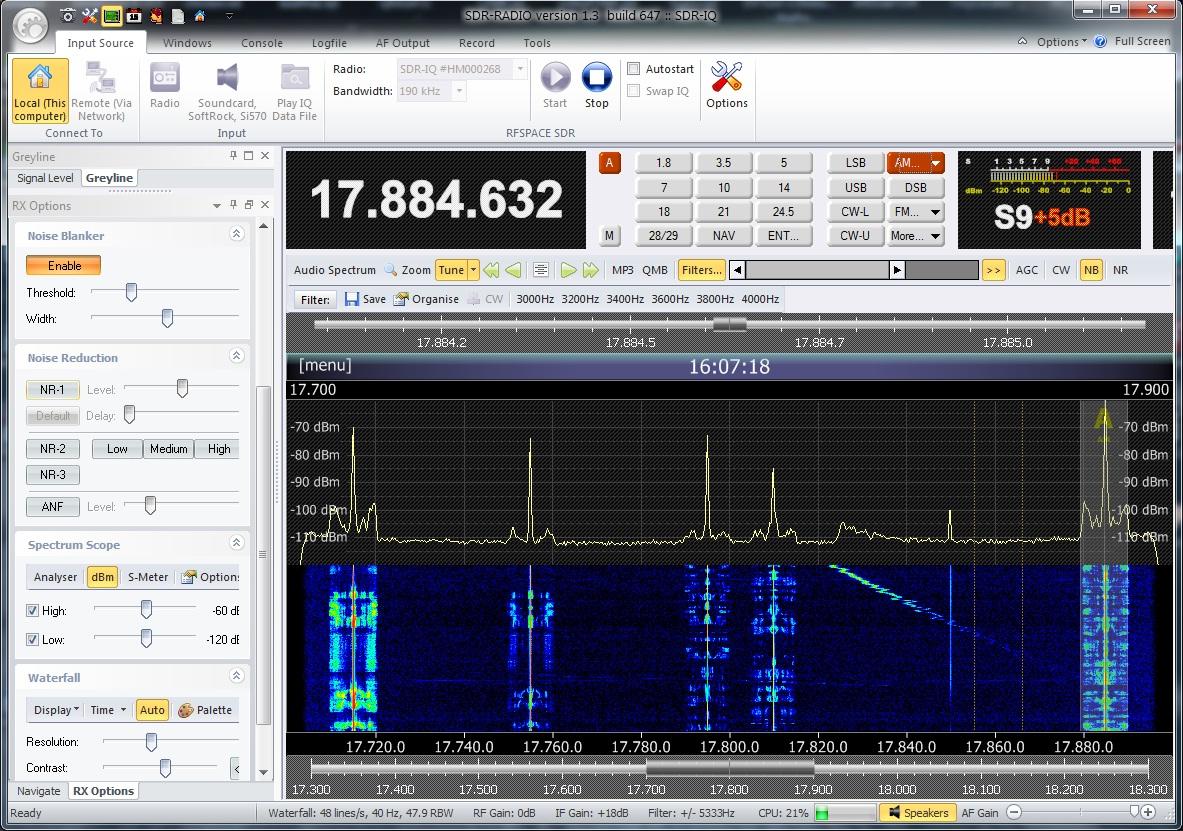Click the Options tools icon in ribbon
The image size is (1183, 831).
(x=726, y=78)
